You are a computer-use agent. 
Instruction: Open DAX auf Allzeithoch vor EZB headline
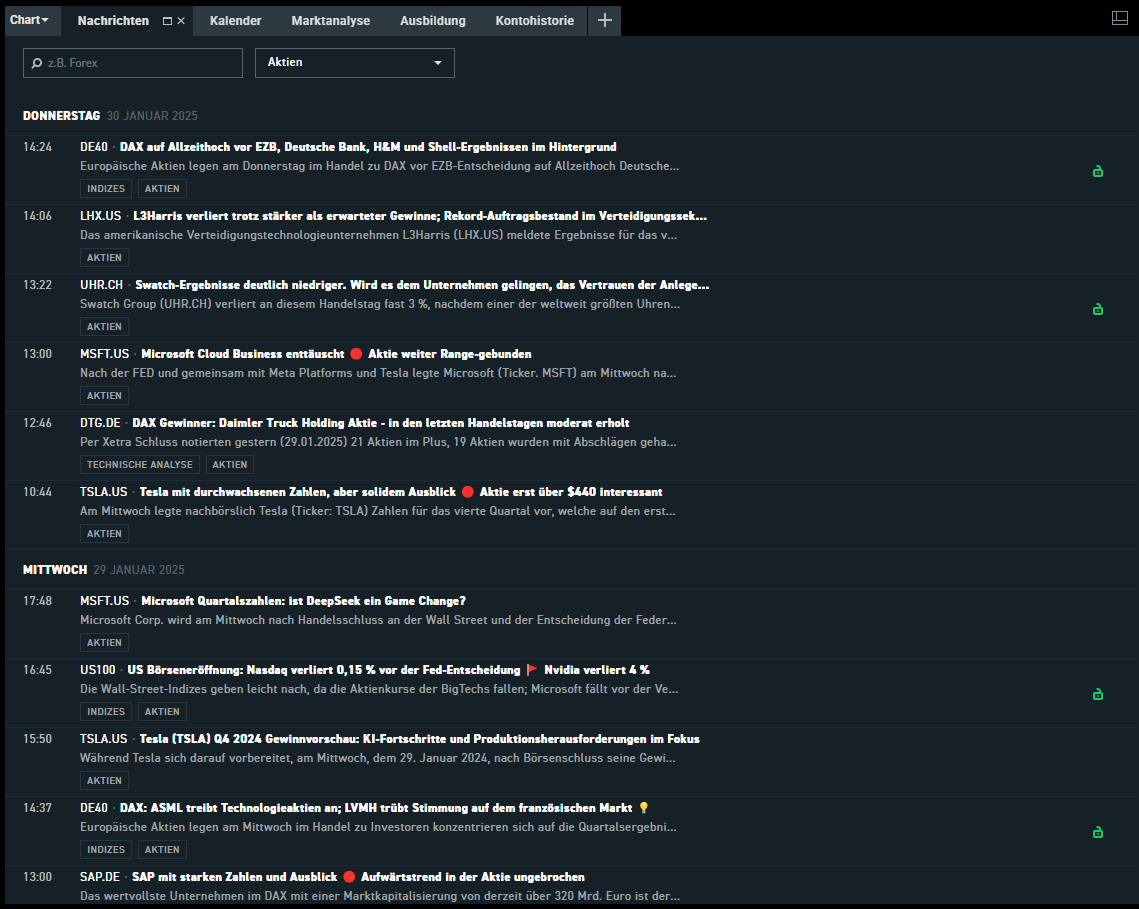(x=368, y=147)
